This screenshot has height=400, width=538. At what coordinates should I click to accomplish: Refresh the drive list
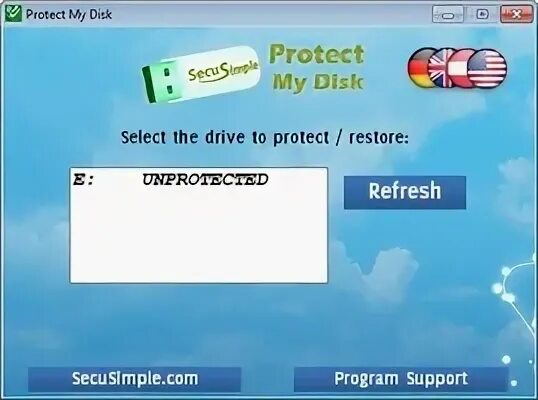[x=405, y=192]
